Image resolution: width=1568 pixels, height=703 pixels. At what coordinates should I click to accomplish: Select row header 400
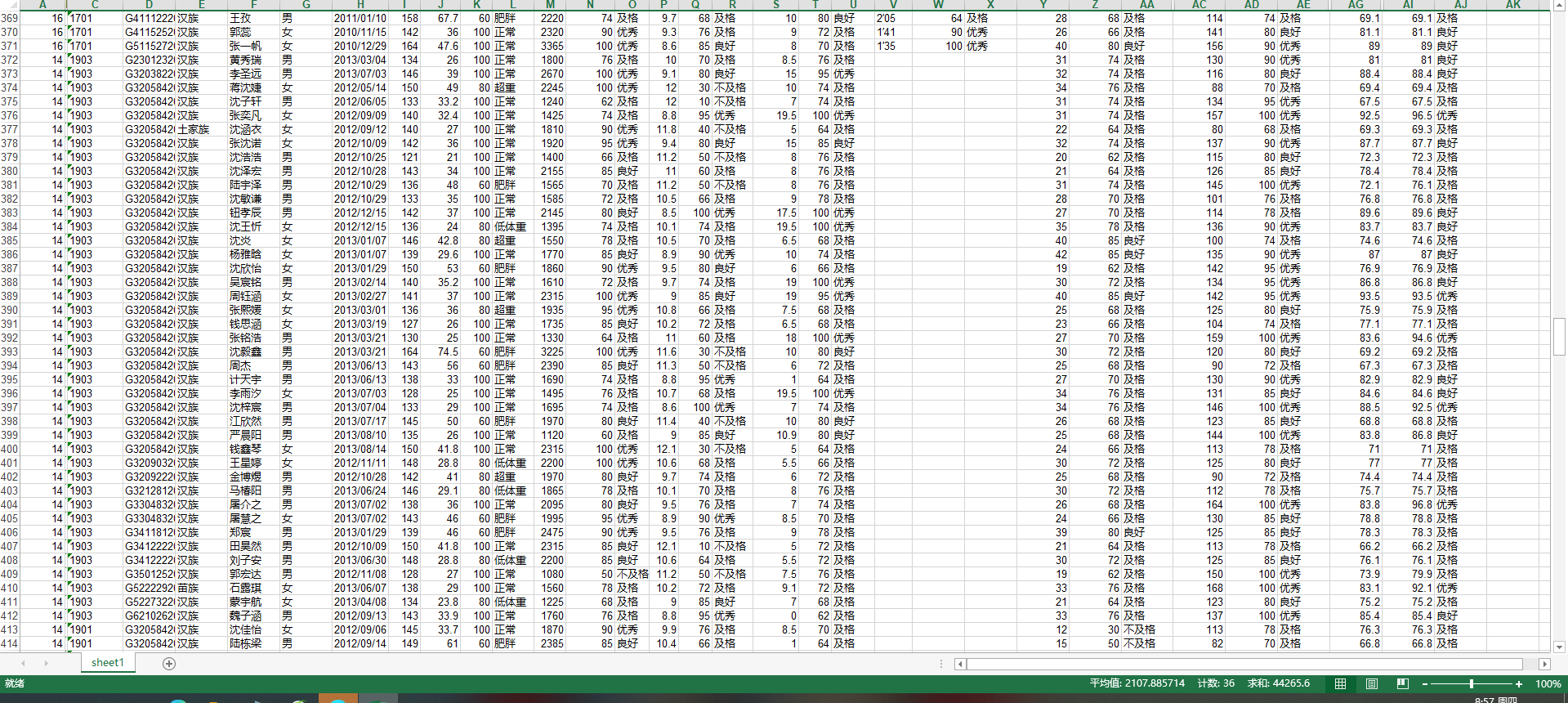pyautogui.click(x=9, y=449)
